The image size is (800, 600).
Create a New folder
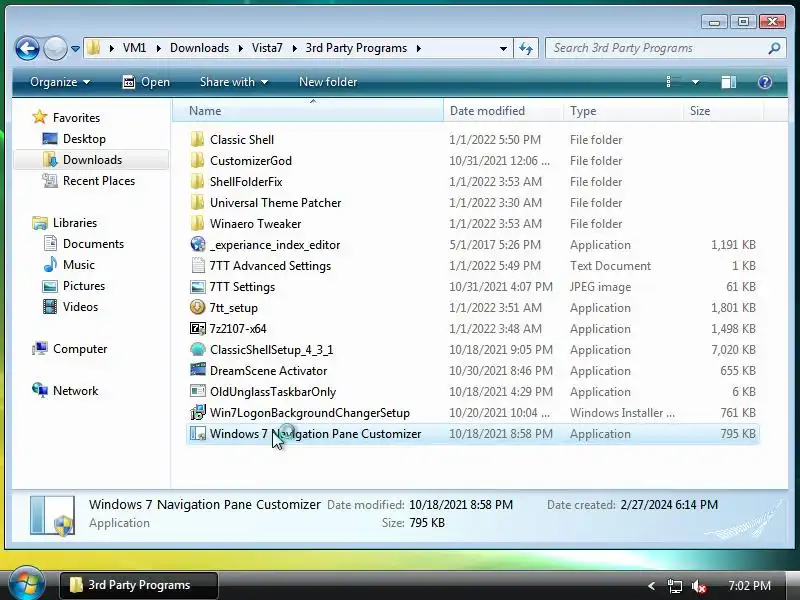[x=328, y=82]
